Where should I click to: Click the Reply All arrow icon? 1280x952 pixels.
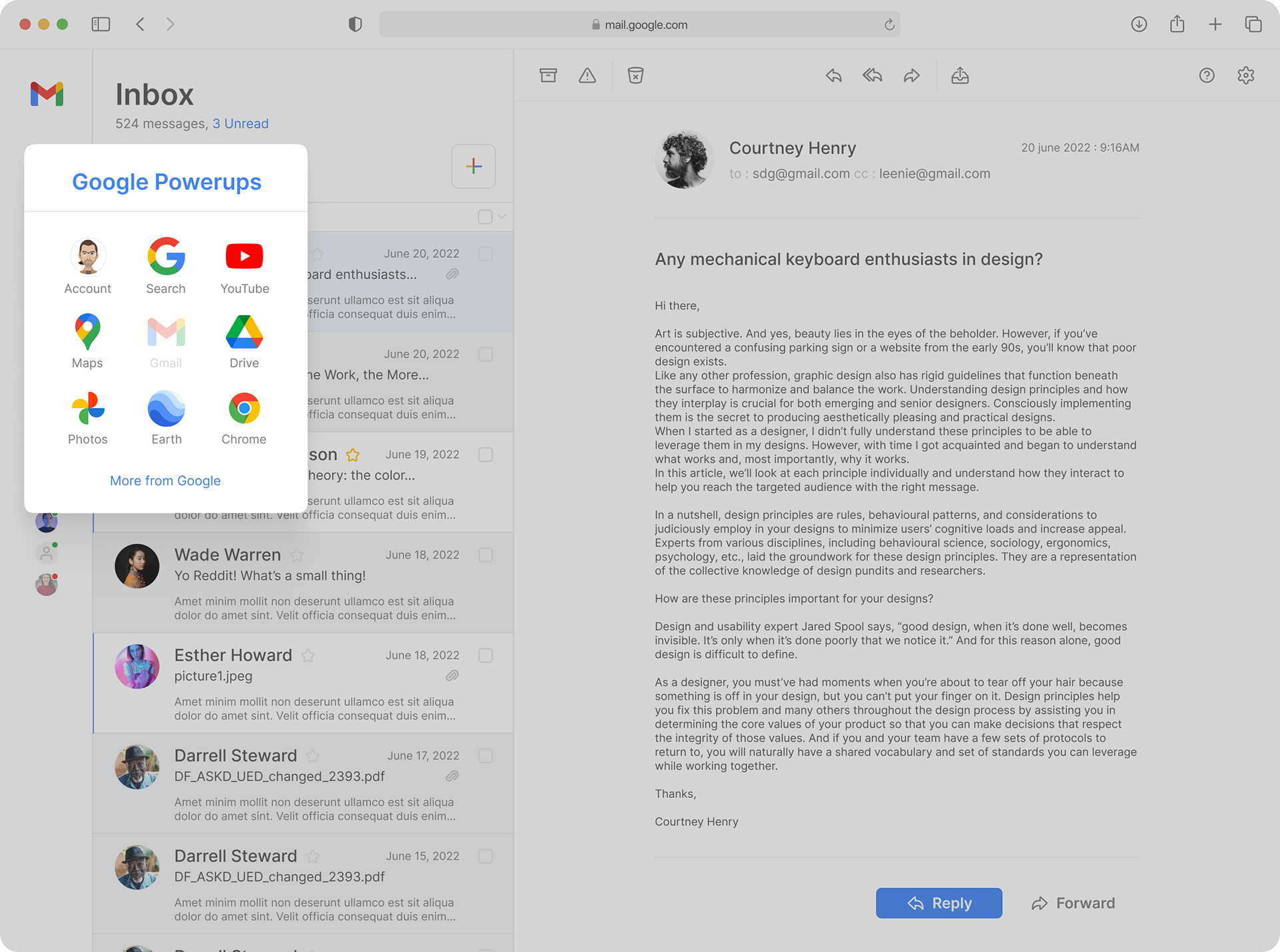tap(872, 75)
